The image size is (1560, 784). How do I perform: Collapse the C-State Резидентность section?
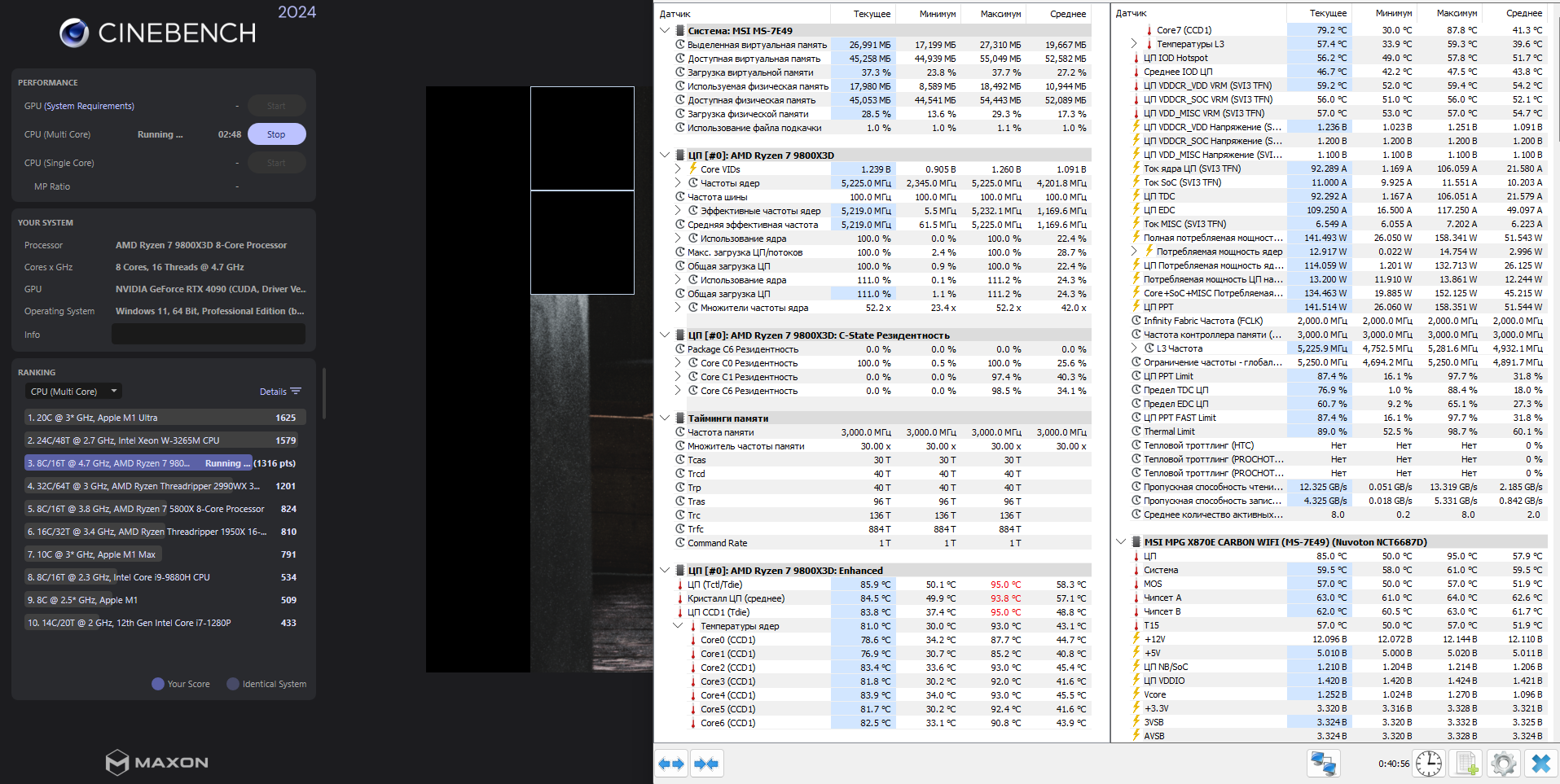[665, 335]
